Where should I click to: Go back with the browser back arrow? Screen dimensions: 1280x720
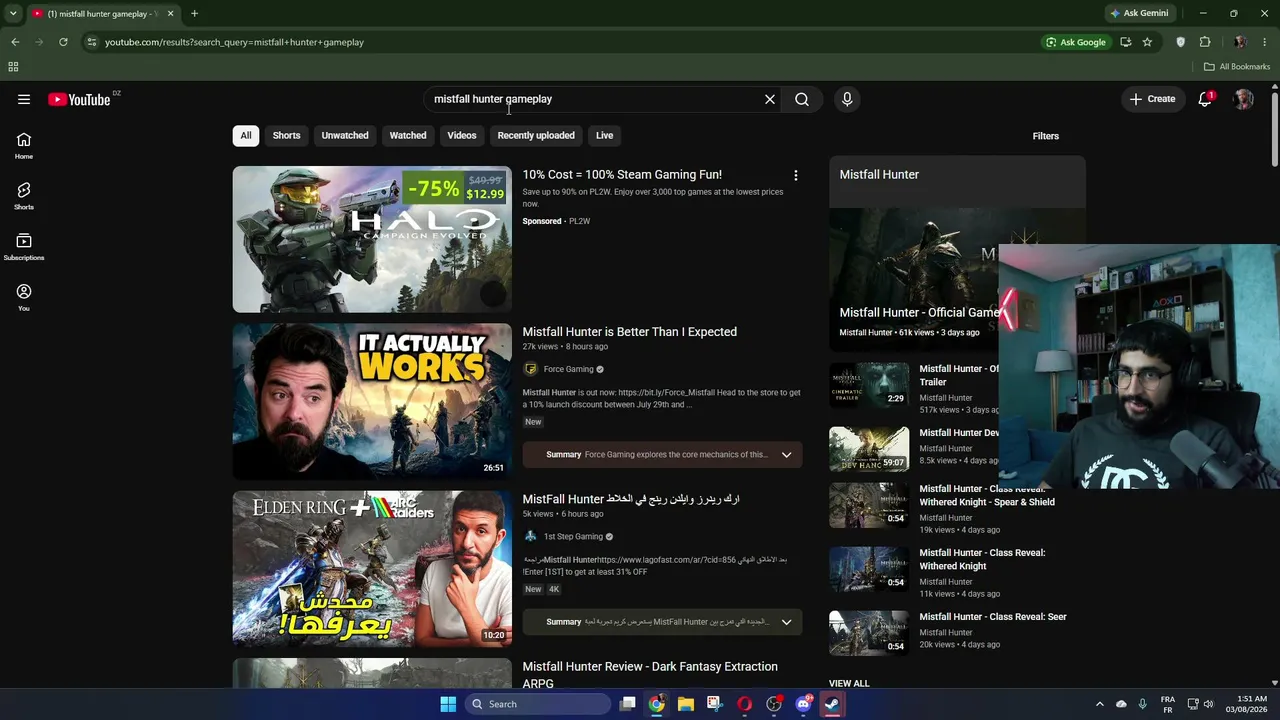[15, 42]
